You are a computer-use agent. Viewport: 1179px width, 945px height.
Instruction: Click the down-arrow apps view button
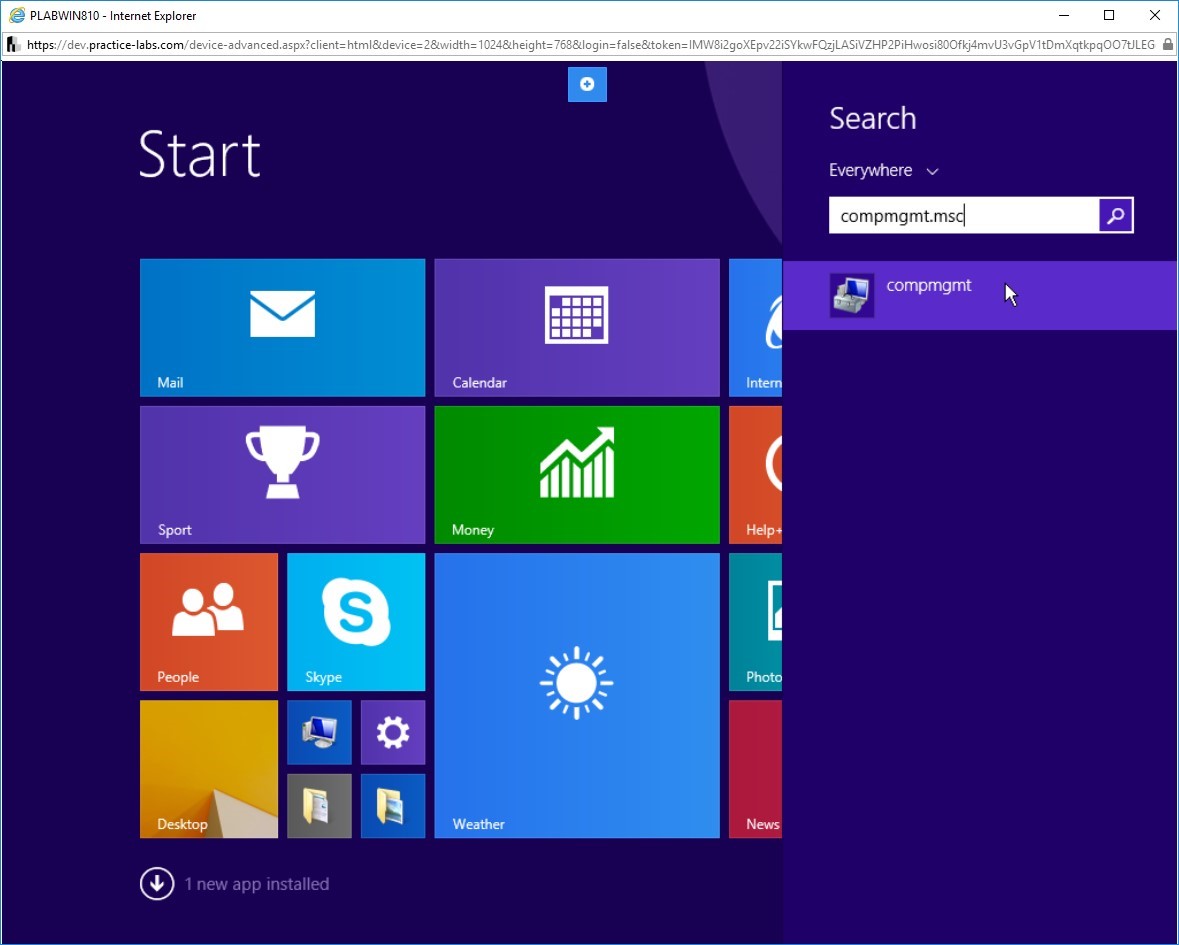coord(157,883)
